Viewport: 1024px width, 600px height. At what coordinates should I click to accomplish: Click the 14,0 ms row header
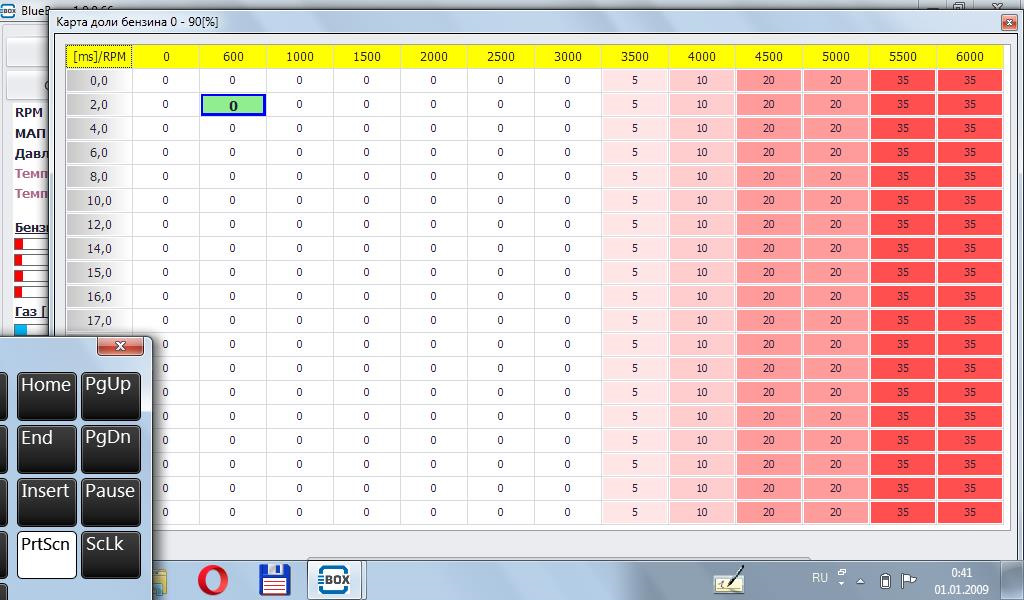tap(99, 249)
